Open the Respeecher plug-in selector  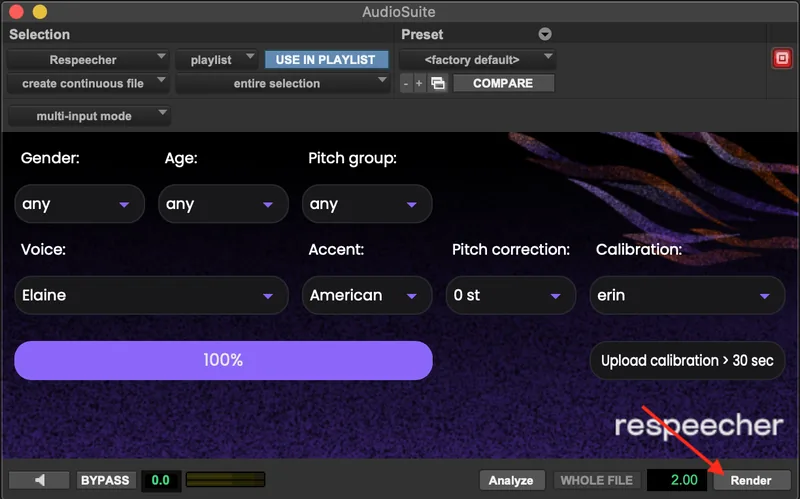click(x=87, y=60)
